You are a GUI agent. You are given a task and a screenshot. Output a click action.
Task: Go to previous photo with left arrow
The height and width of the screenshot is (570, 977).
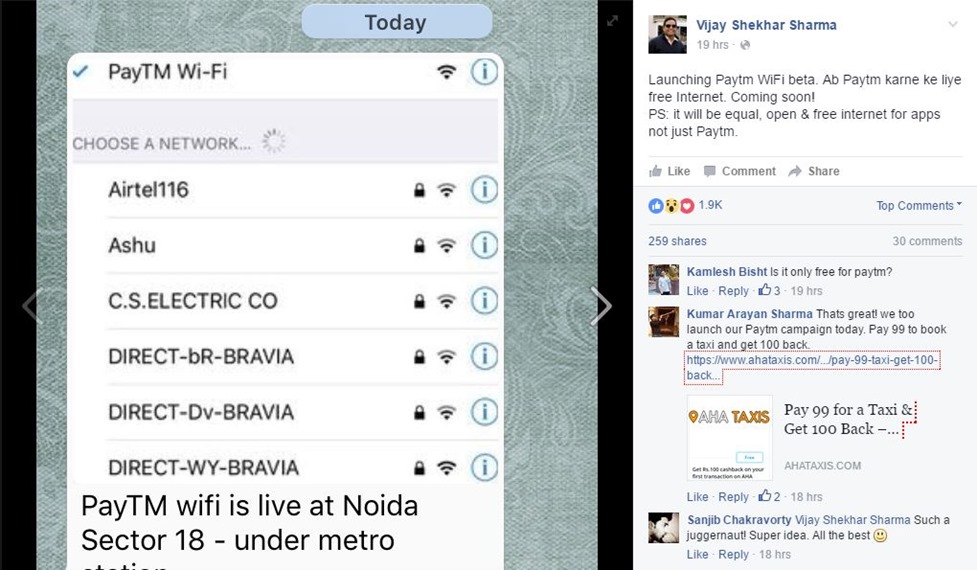31,306
